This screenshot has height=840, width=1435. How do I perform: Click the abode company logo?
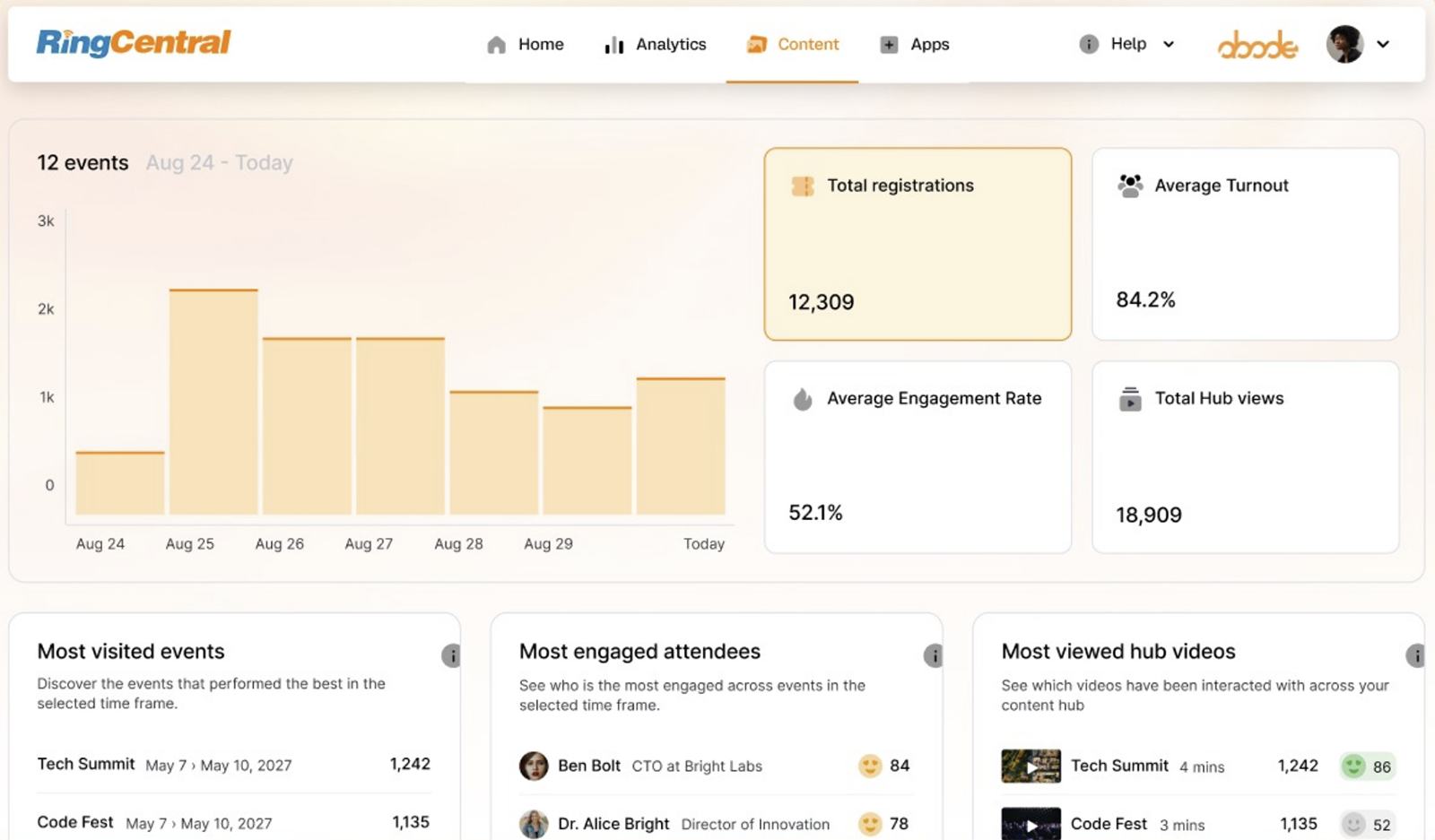point(1257,44)
